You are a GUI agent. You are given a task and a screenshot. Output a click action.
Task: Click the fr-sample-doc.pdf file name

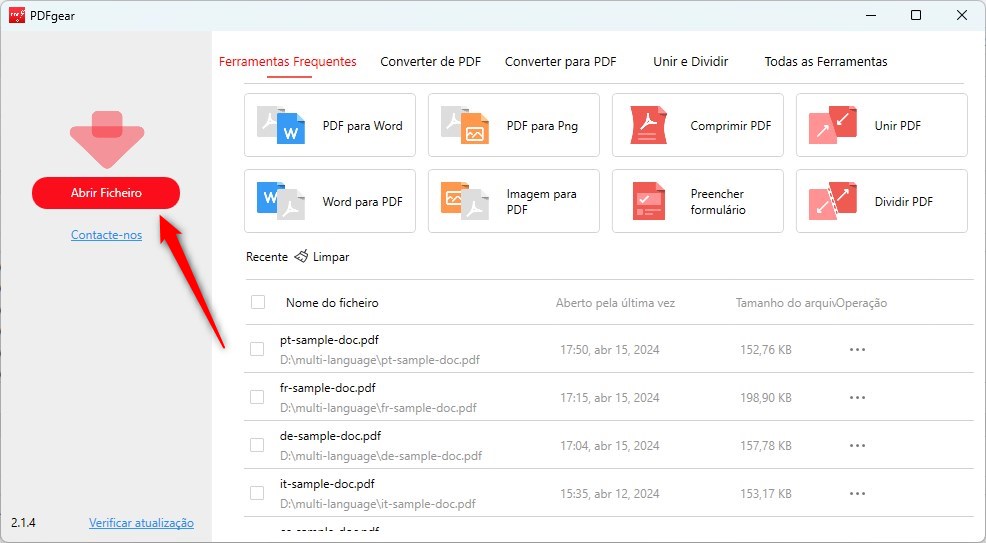(328, 388)
